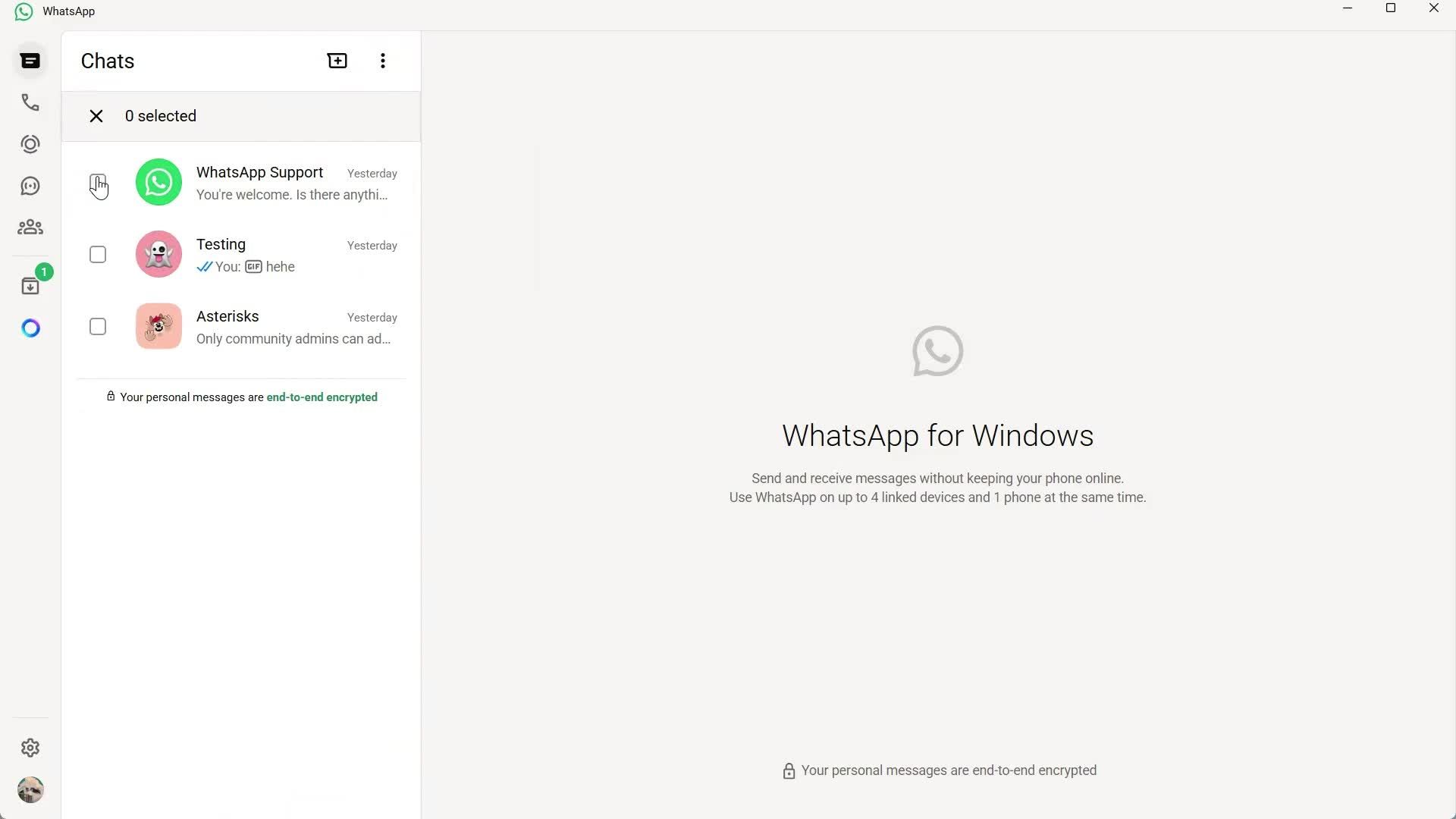Start a new chat
The width and height of the screenshot is (1456, 819).
click(x=337, y=60)
